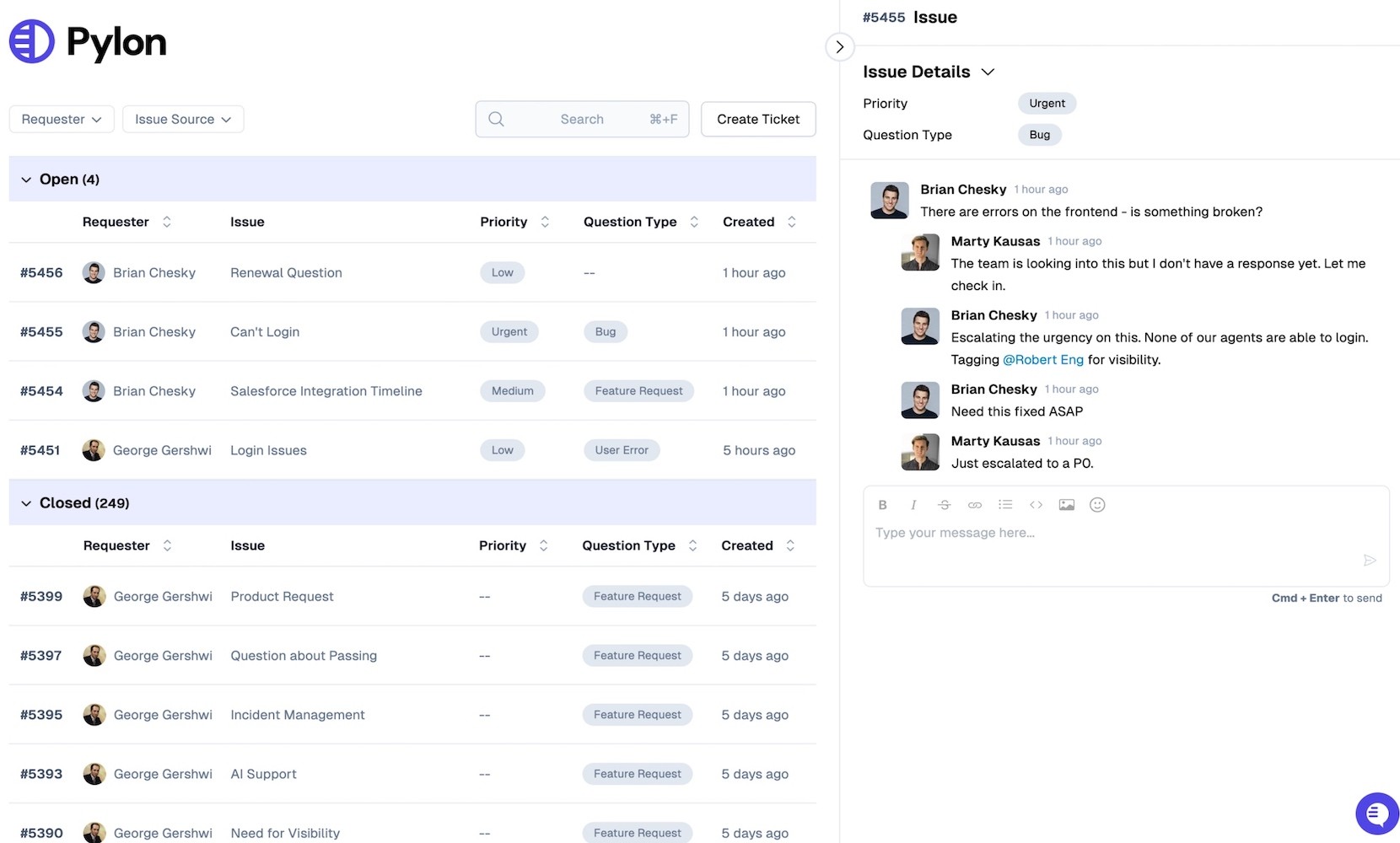Focus the Search field
The width and height of the screenshot is (1400, 843).
[582, 119]
